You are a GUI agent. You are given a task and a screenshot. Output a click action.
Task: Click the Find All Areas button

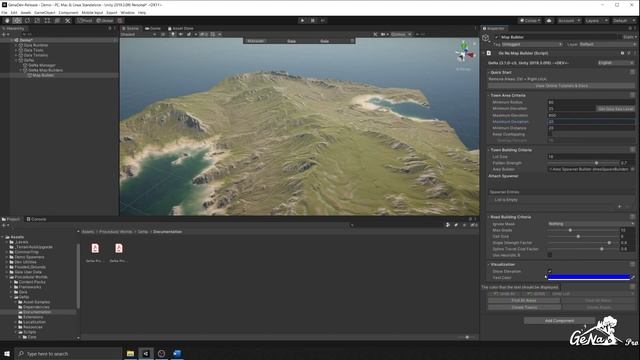[x=524, y=300]
